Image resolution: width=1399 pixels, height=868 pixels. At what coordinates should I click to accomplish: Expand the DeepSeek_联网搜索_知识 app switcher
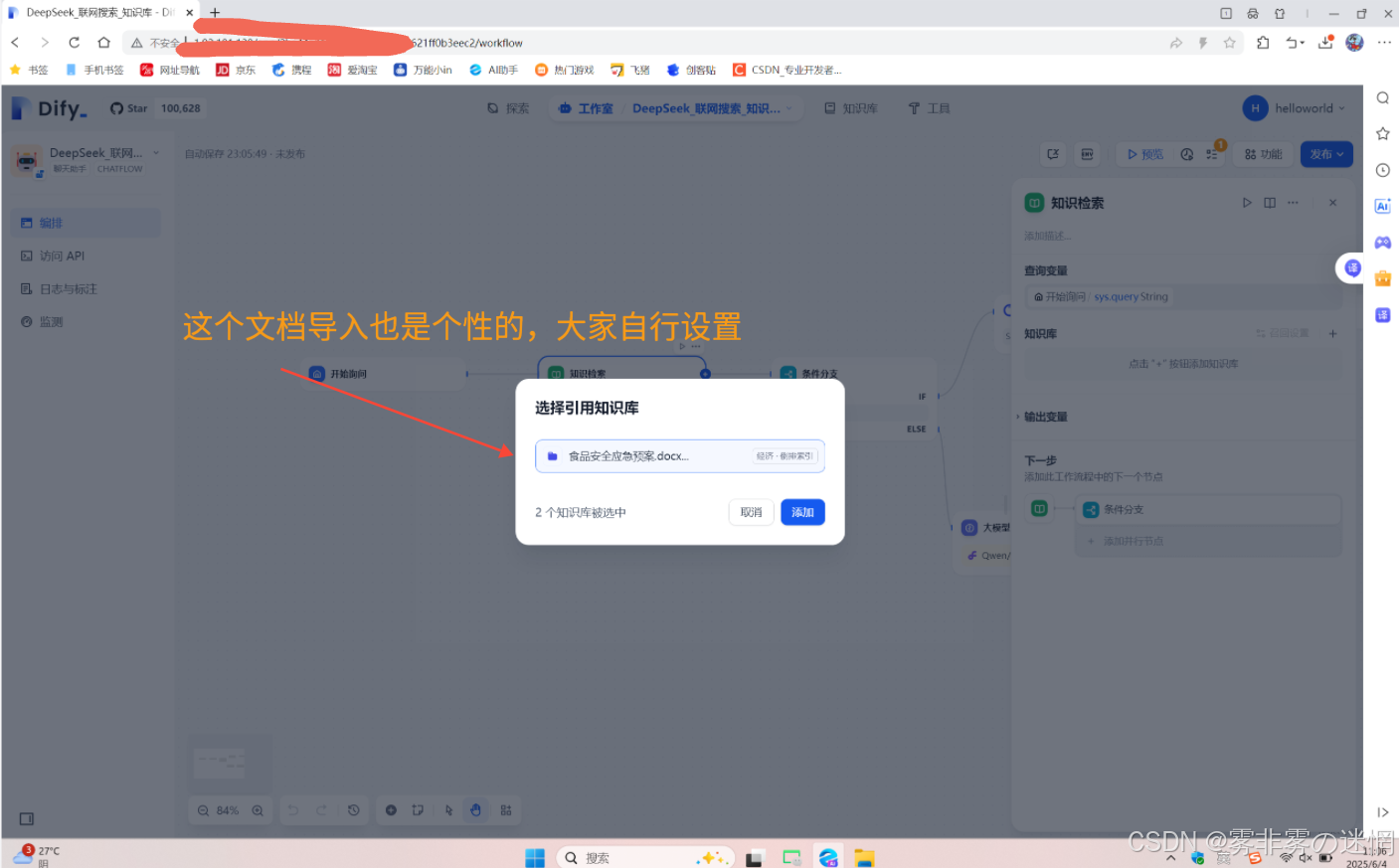point(712,108)
